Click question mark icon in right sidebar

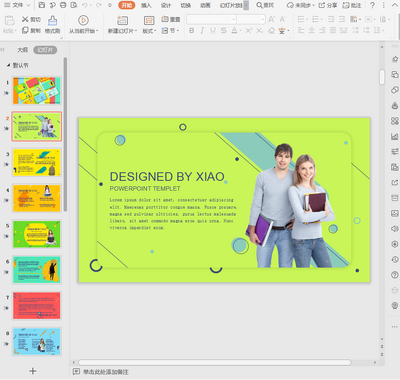pyautogui.click(x=395, y=275)
